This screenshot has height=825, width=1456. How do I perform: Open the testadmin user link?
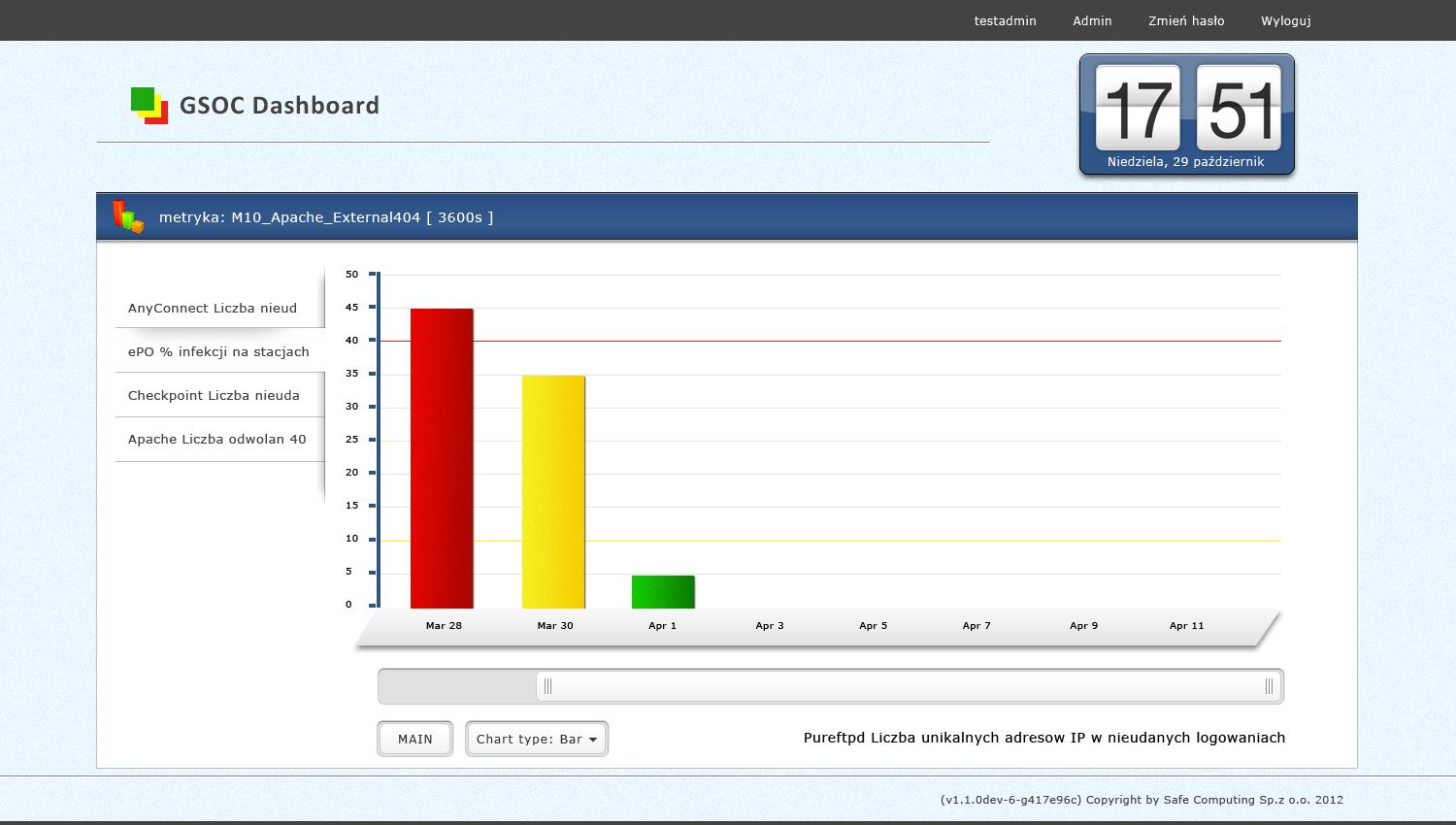pos(1006,20)
